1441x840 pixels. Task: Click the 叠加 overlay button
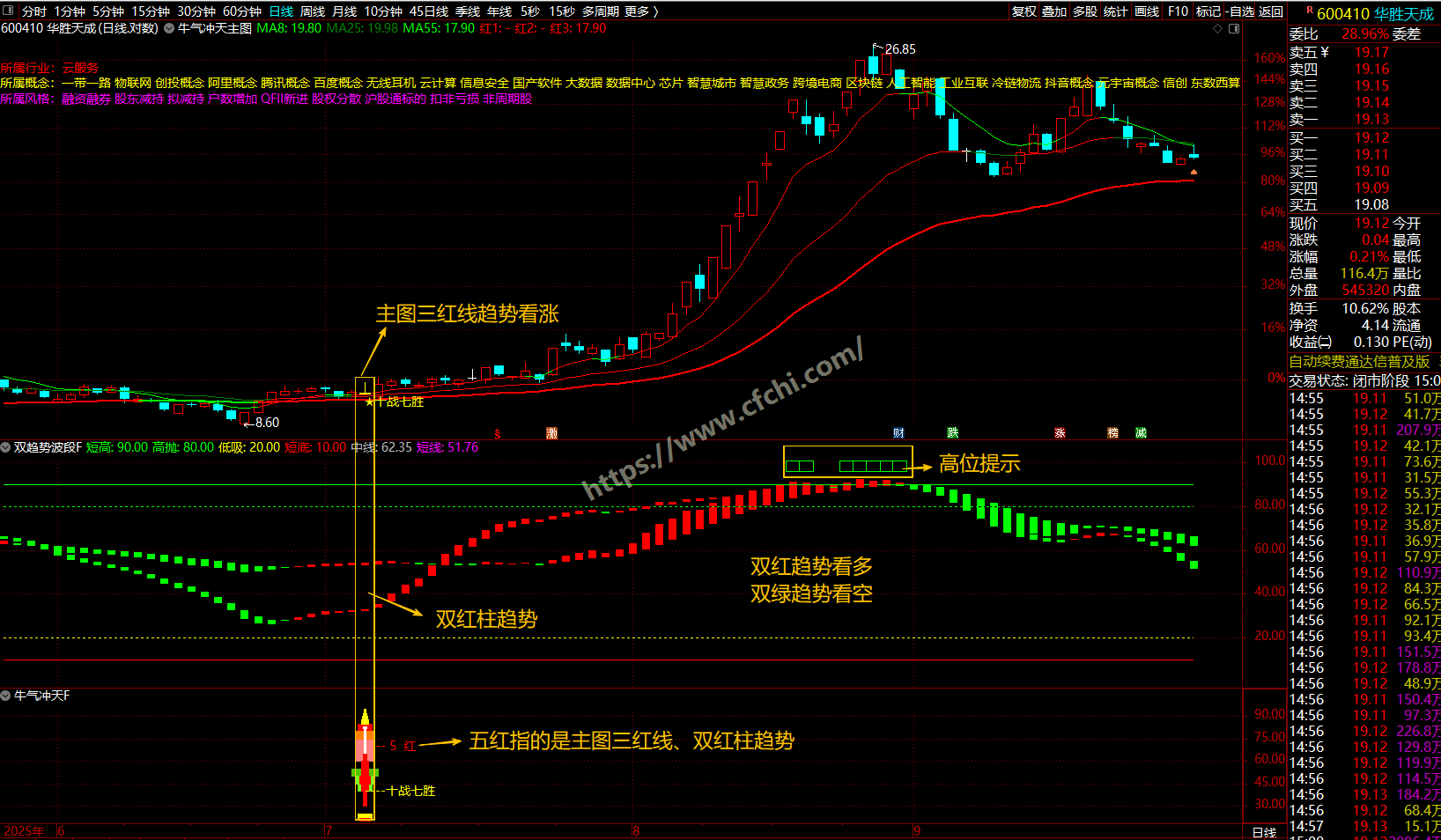[1054, 11]
